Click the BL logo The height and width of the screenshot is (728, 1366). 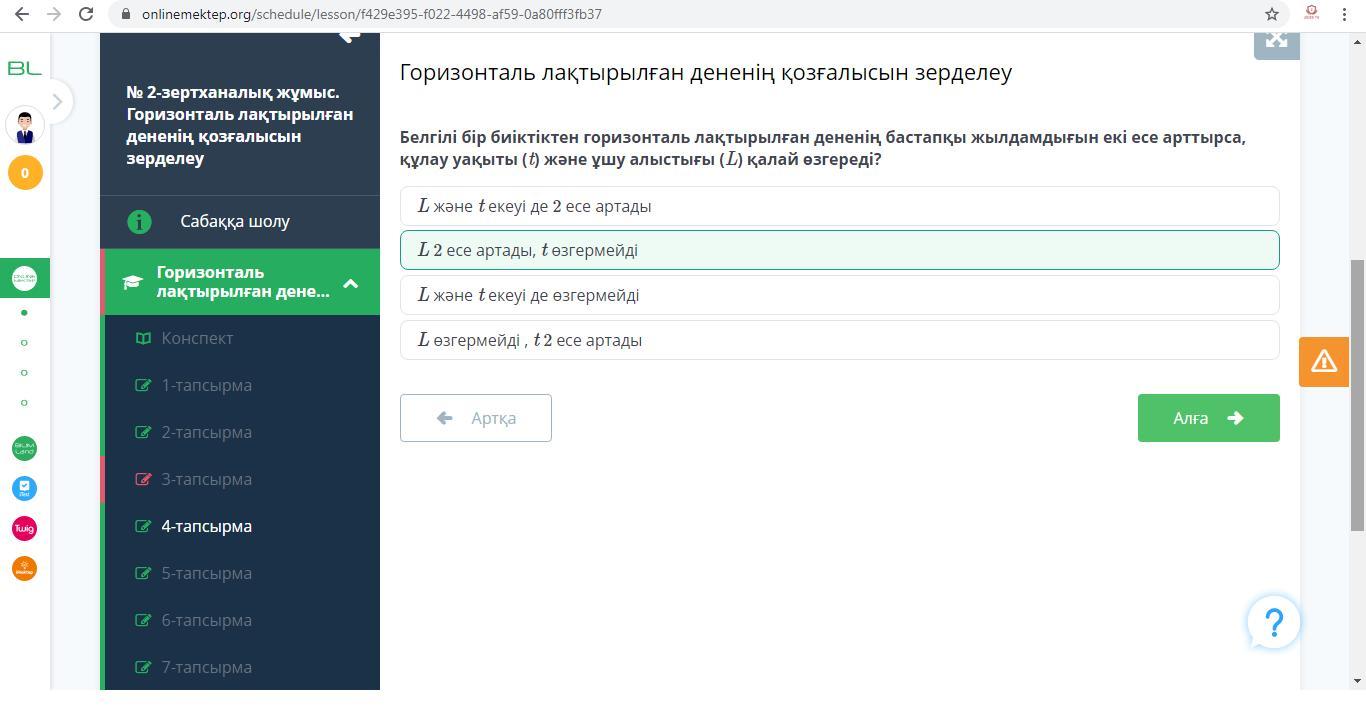pos(24,68)
